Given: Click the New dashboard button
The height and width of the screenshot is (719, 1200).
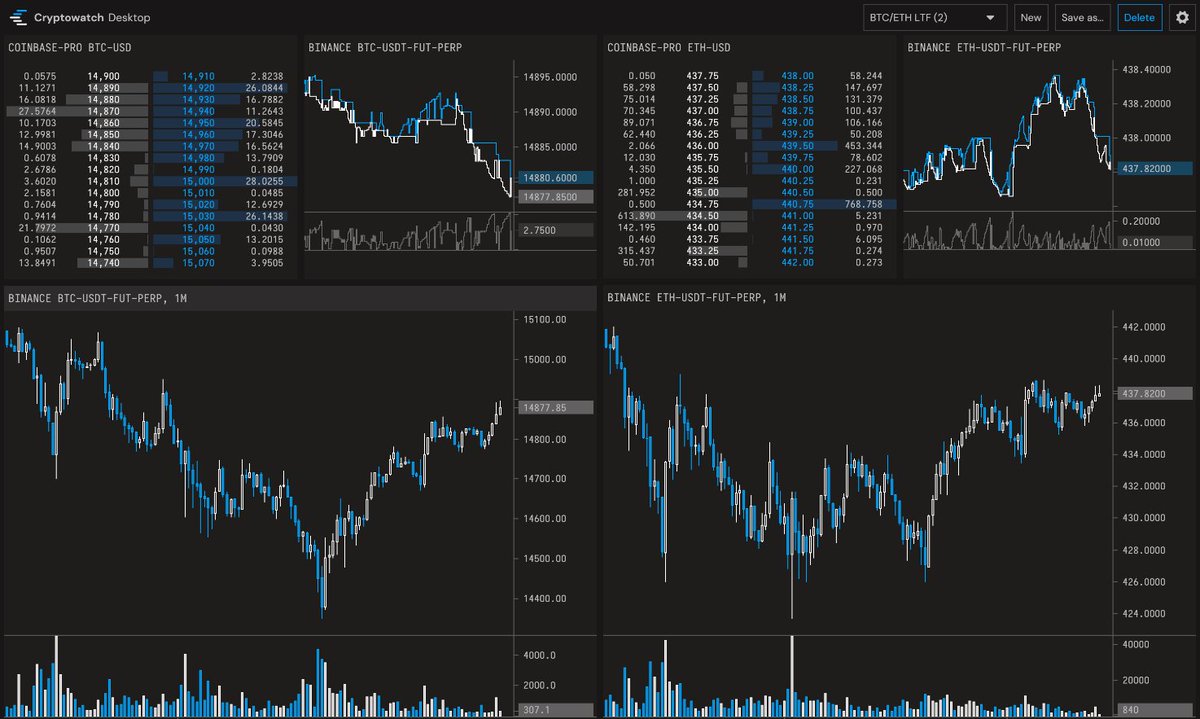Looking at the screenshot, I should tap(1031, 17).
